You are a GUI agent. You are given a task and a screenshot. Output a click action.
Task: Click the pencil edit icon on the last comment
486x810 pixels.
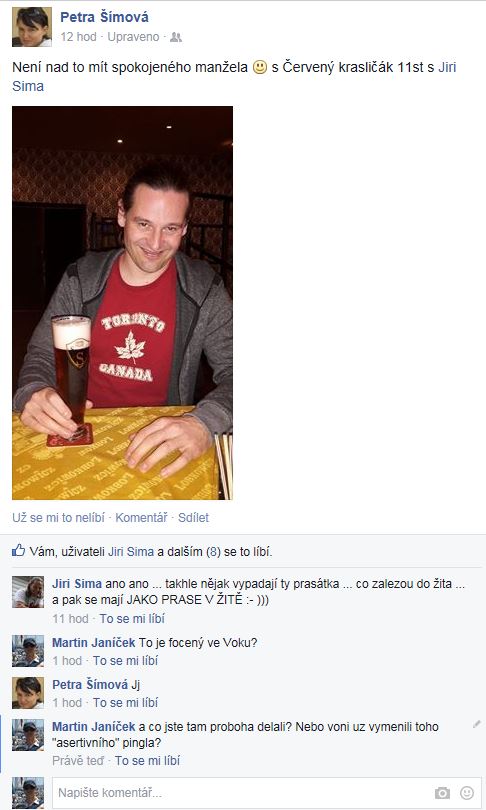(x=477, y=724)
